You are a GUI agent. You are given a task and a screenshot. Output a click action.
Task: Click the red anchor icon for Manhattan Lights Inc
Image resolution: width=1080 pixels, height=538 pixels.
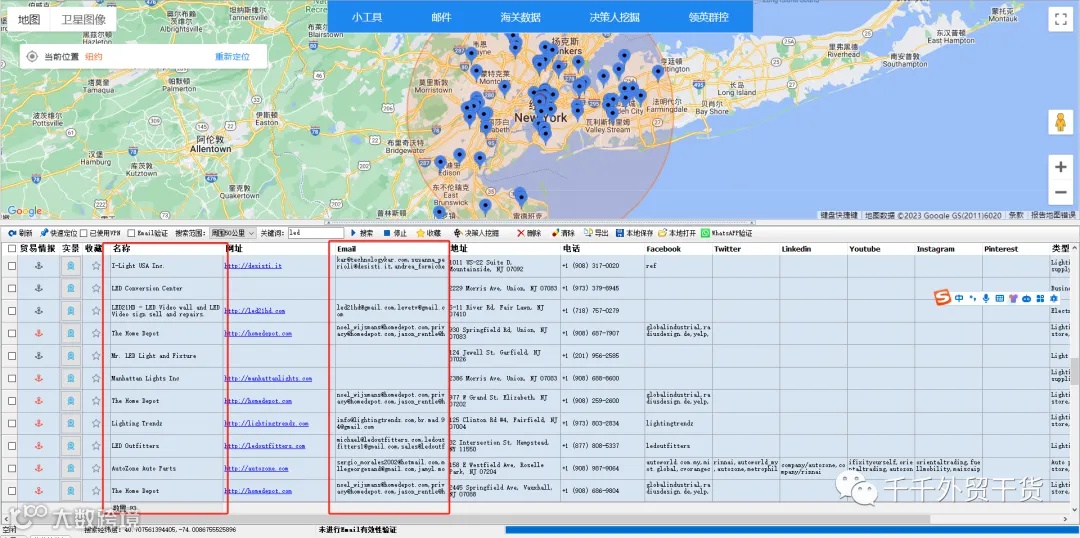39,378
